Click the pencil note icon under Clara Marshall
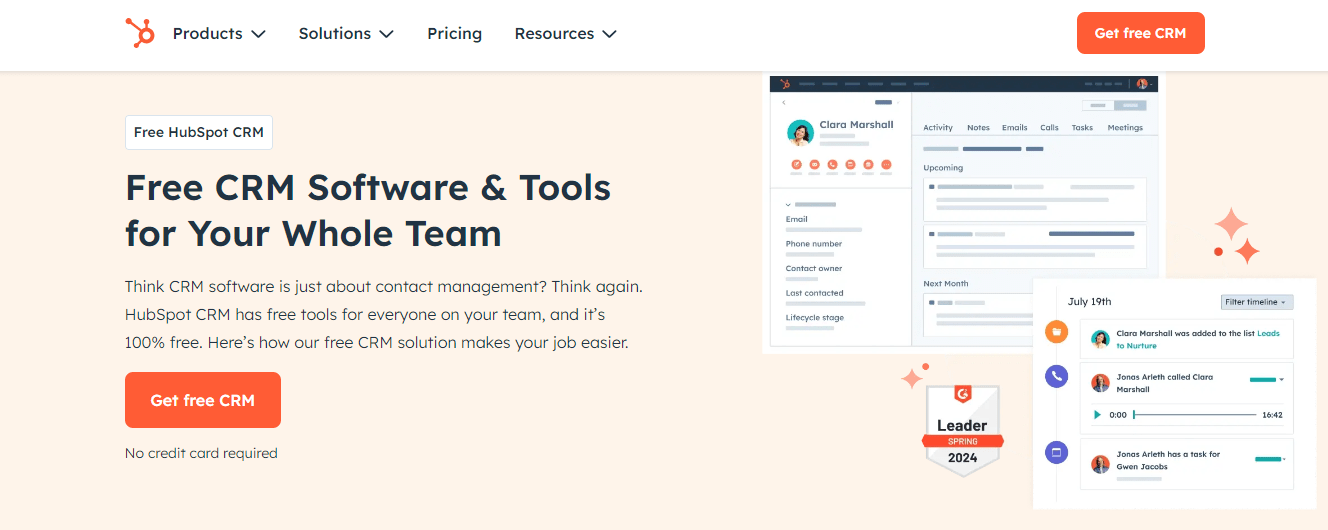The width and height of the screenshot is (1328, 530). pos(797,164)
